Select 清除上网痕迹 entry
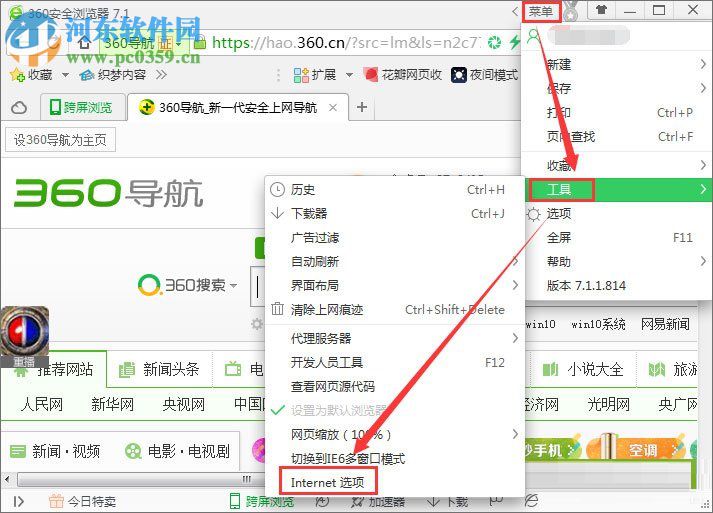 tap(393, 310)
